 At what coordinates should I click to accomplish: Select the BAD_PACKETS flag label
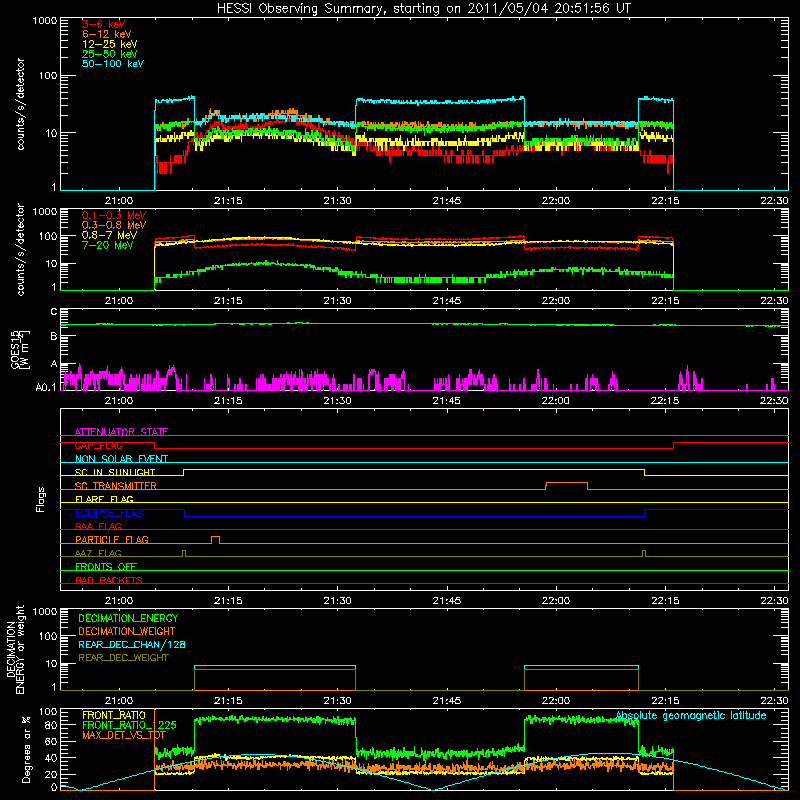(x=109, y=580)
